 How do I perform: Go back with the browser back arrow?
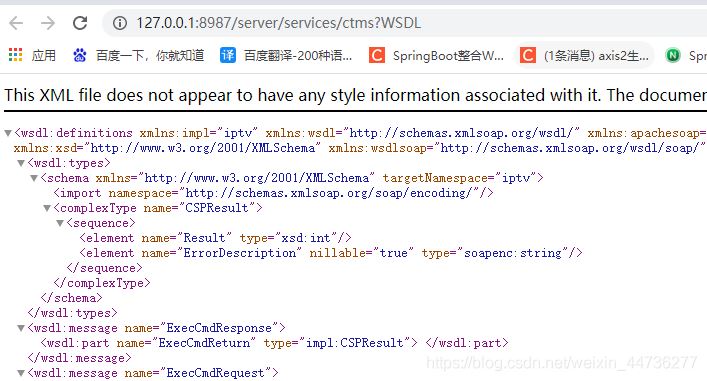[16, 23]
